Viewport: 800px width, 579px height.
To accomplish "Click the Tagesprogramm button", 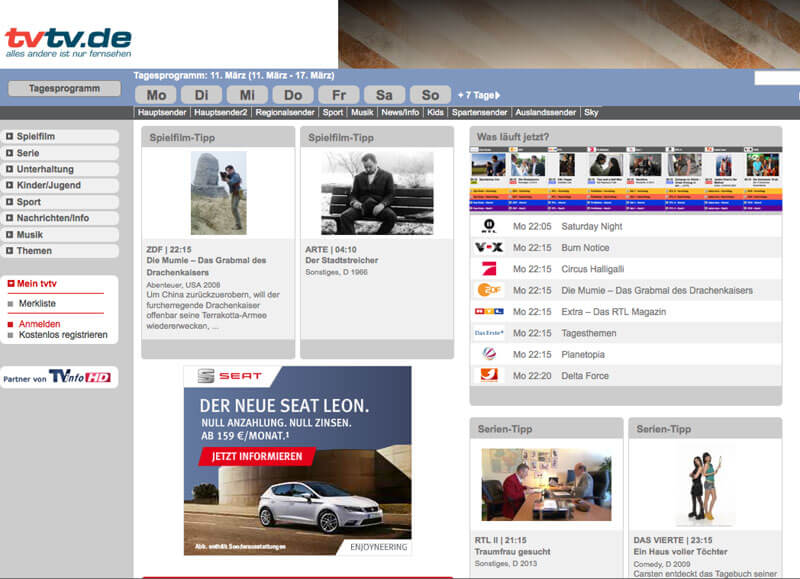I will (x=64, y=88).
